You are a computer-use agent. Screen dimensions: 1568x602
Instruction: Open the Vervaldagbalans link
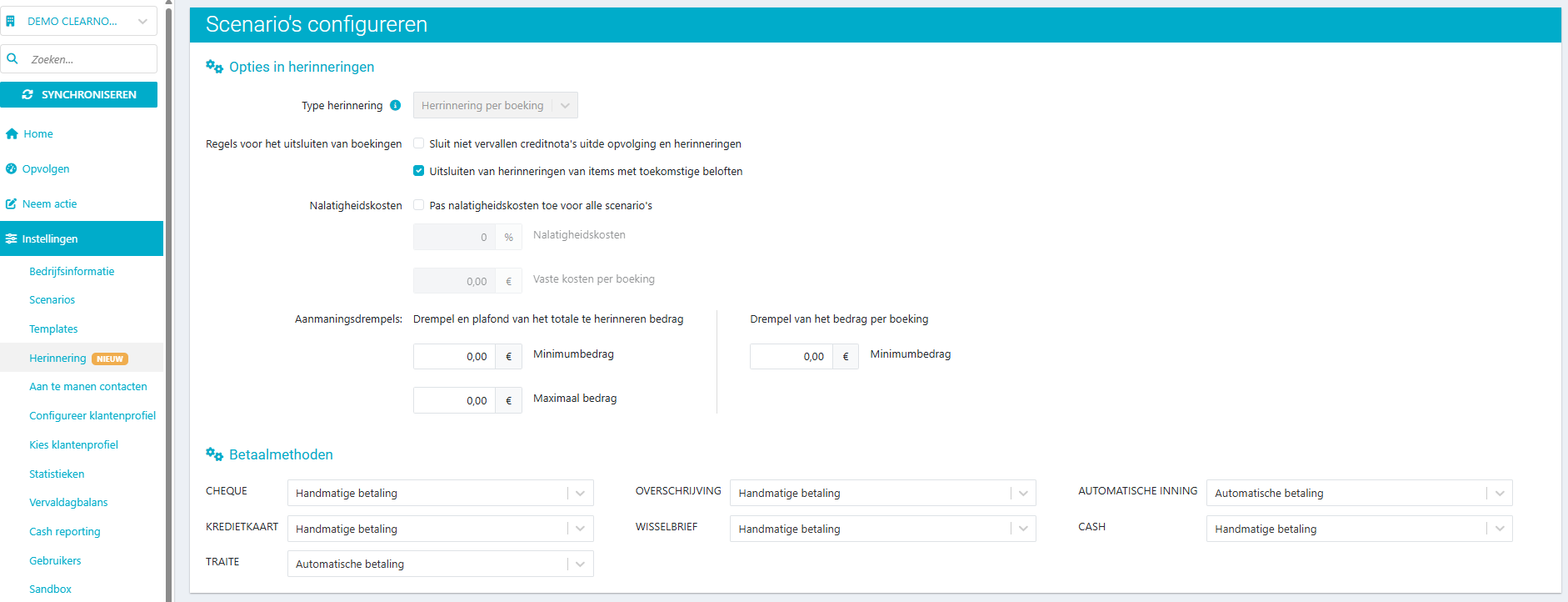[x=68, y=503]
